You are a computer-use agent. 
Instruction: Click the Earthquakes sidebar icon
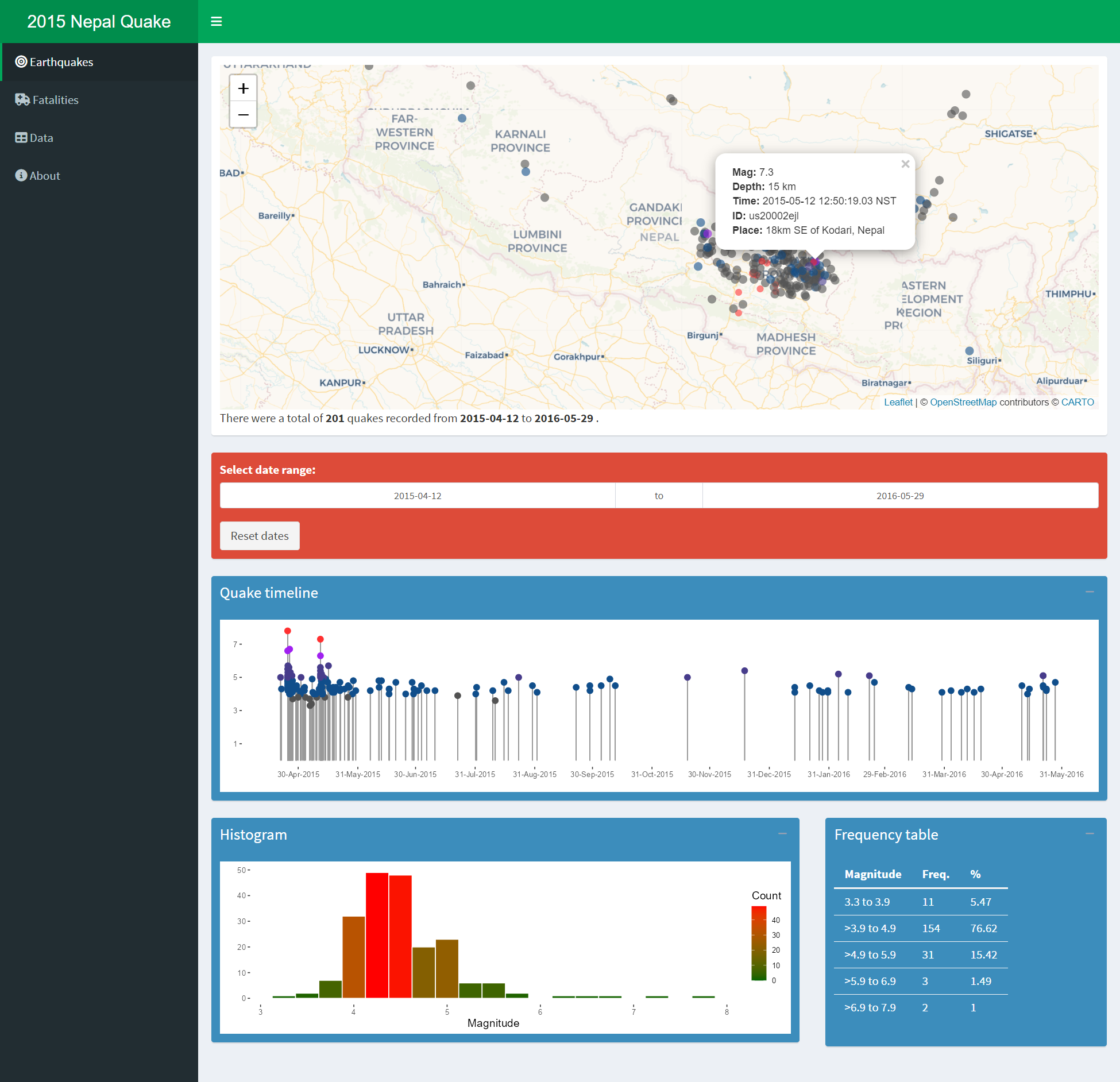22,61
